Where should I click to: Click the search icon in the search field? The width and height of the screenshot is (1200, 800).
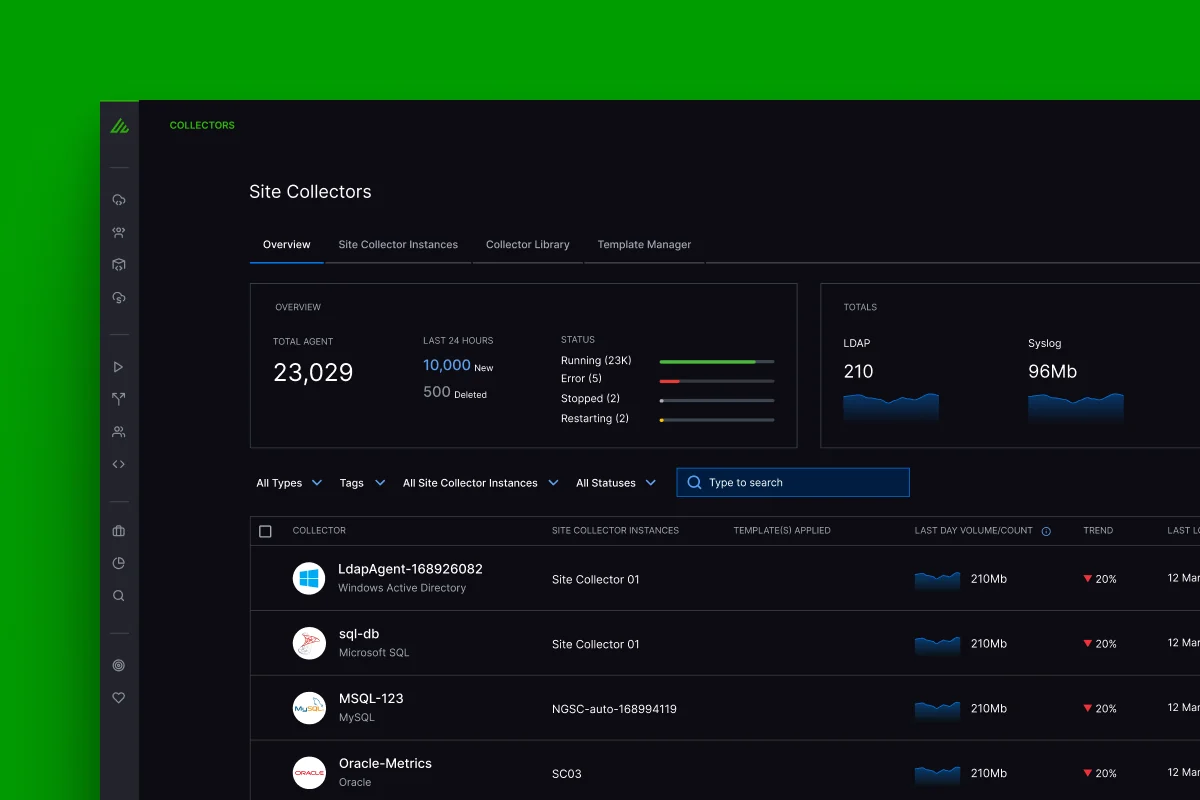694,482
